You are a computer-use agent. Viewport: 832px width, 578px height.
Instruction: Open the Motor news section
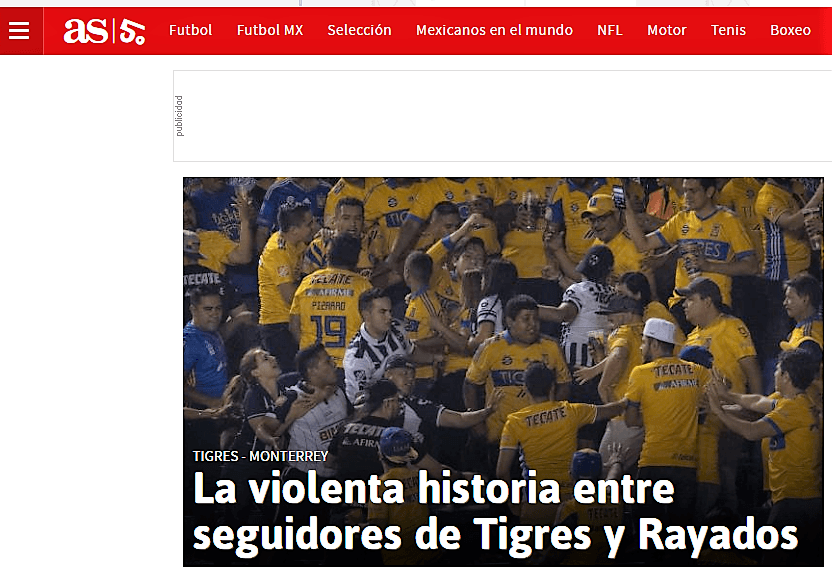[667, 30]
